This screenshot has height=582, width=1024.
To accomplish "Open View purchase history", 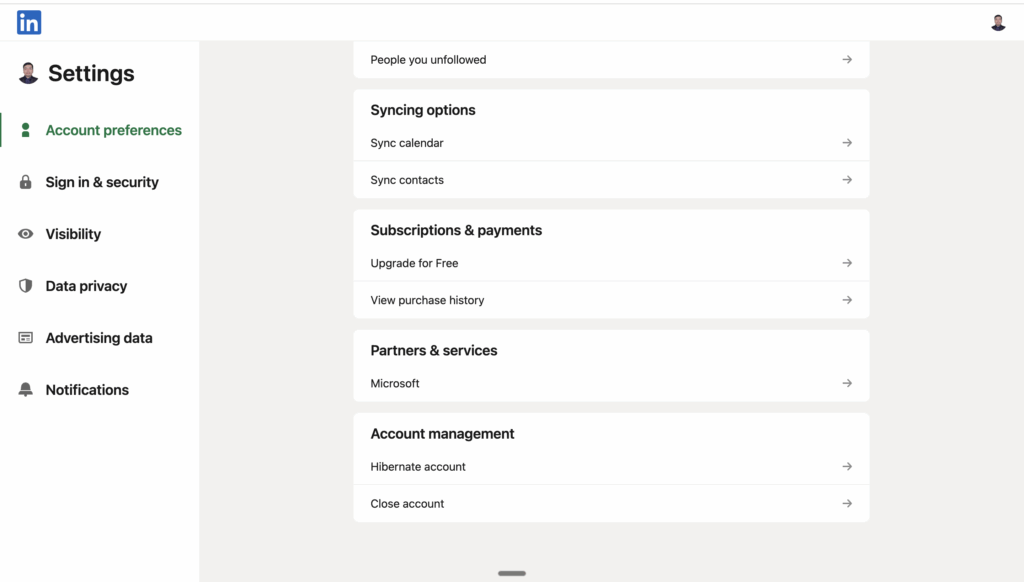I will tap(427, 300).
